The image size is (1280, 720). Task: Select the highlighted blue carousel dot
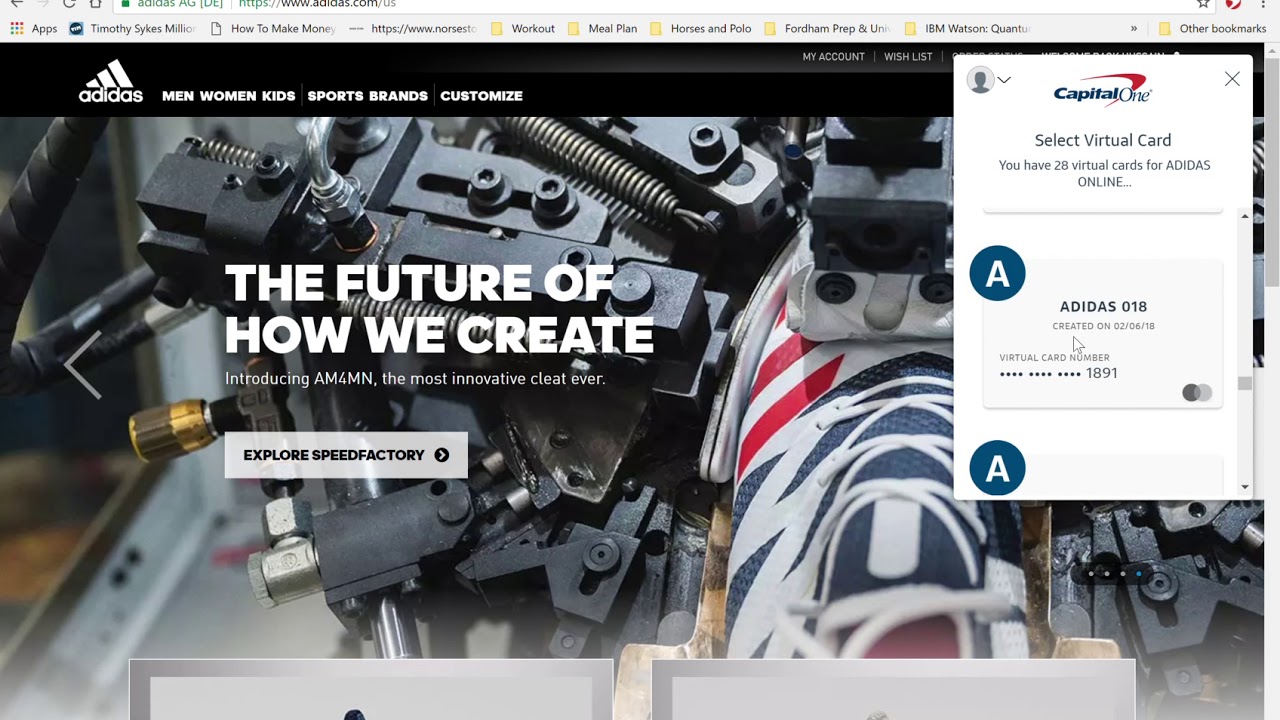1138,574
